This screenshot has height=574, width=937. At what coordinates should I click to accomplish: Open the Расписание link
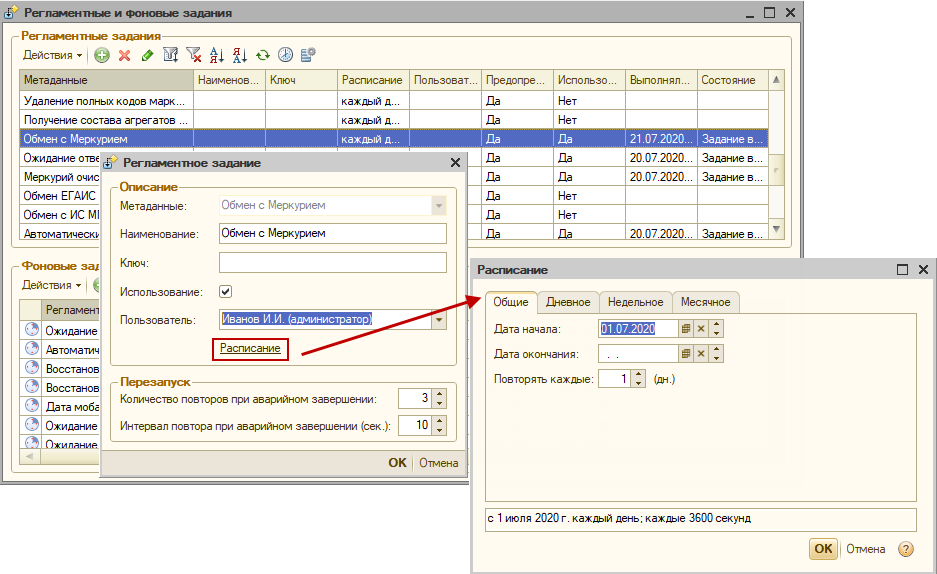tap(250, 348)
